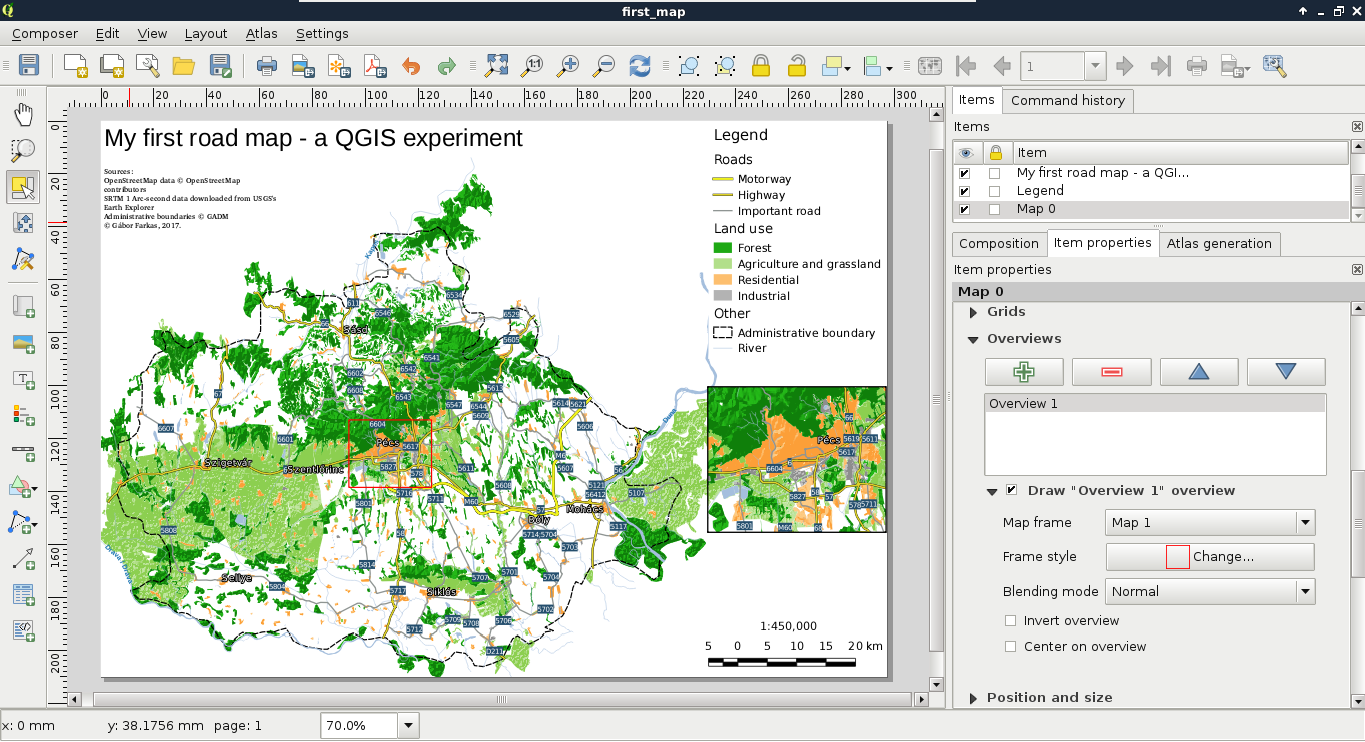Toggle visibility checkbox for Legend item

click(x=964, y=191)
